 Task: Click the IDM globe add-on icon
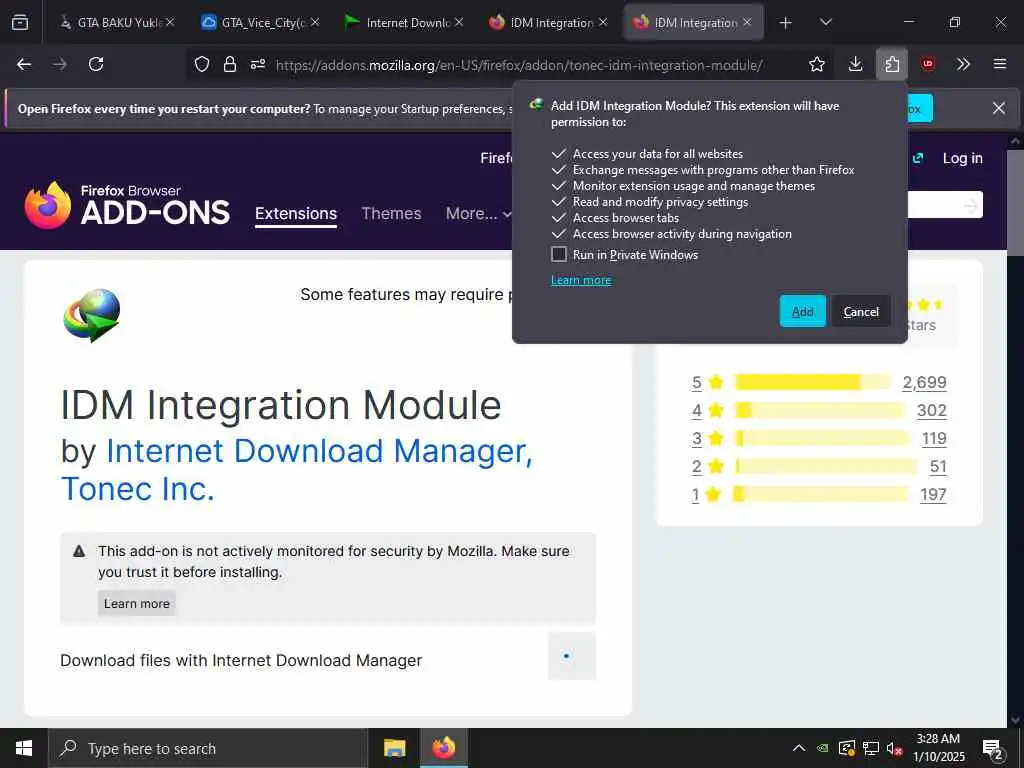(91, 315)
